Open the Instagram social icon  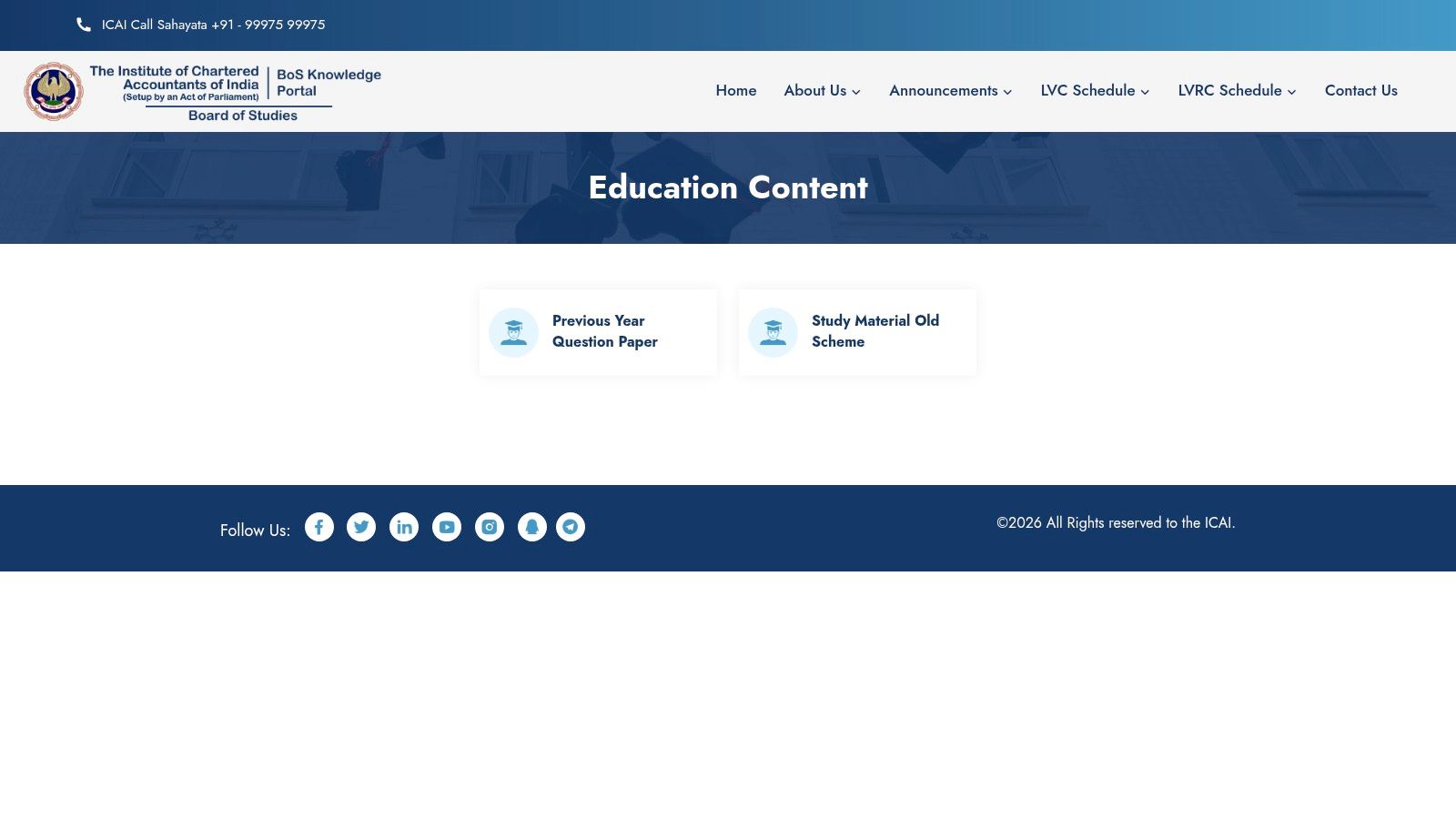click(x=490, y=527)
